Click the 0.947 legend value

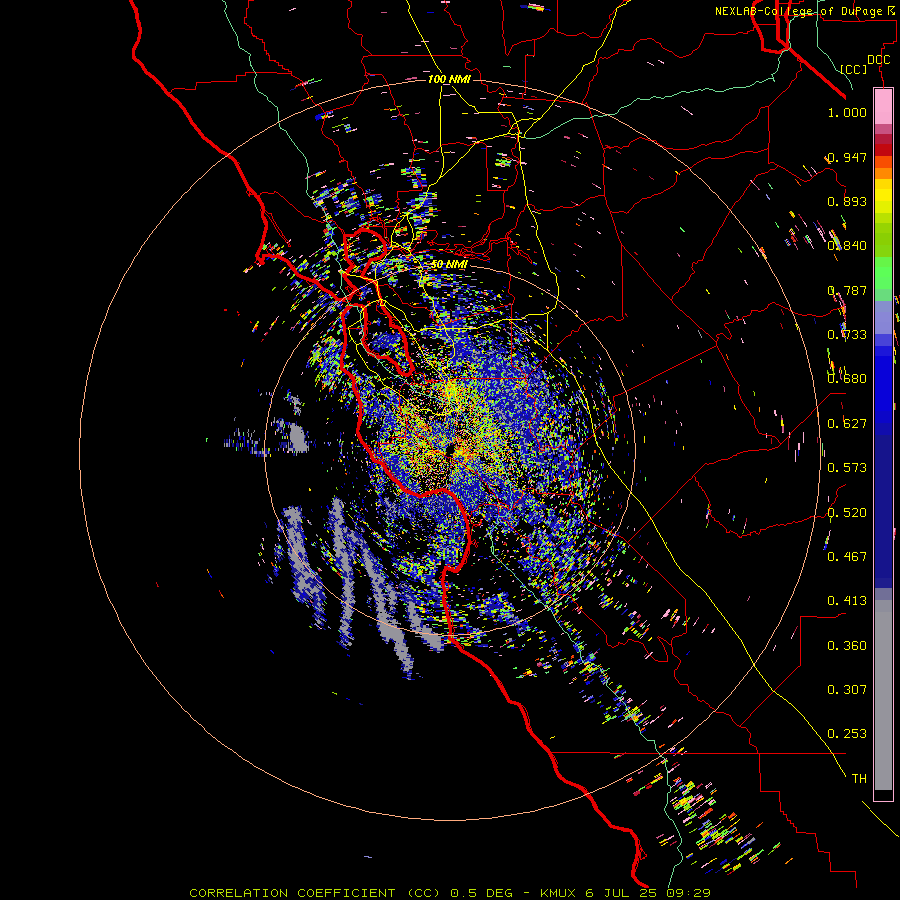tap(847, 157)
